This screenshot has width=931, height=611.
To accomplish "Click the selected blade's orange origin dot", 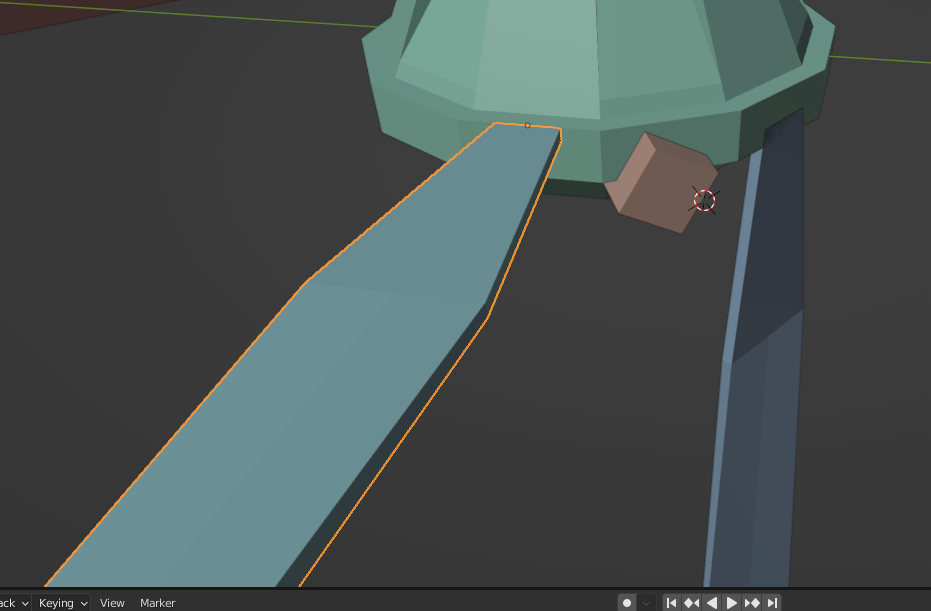I will pos(527,125).
